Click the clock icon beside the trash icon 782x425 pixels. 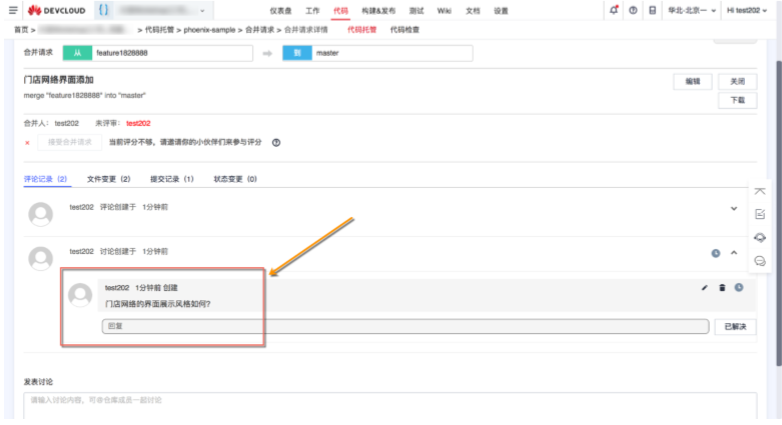(739, 288)
